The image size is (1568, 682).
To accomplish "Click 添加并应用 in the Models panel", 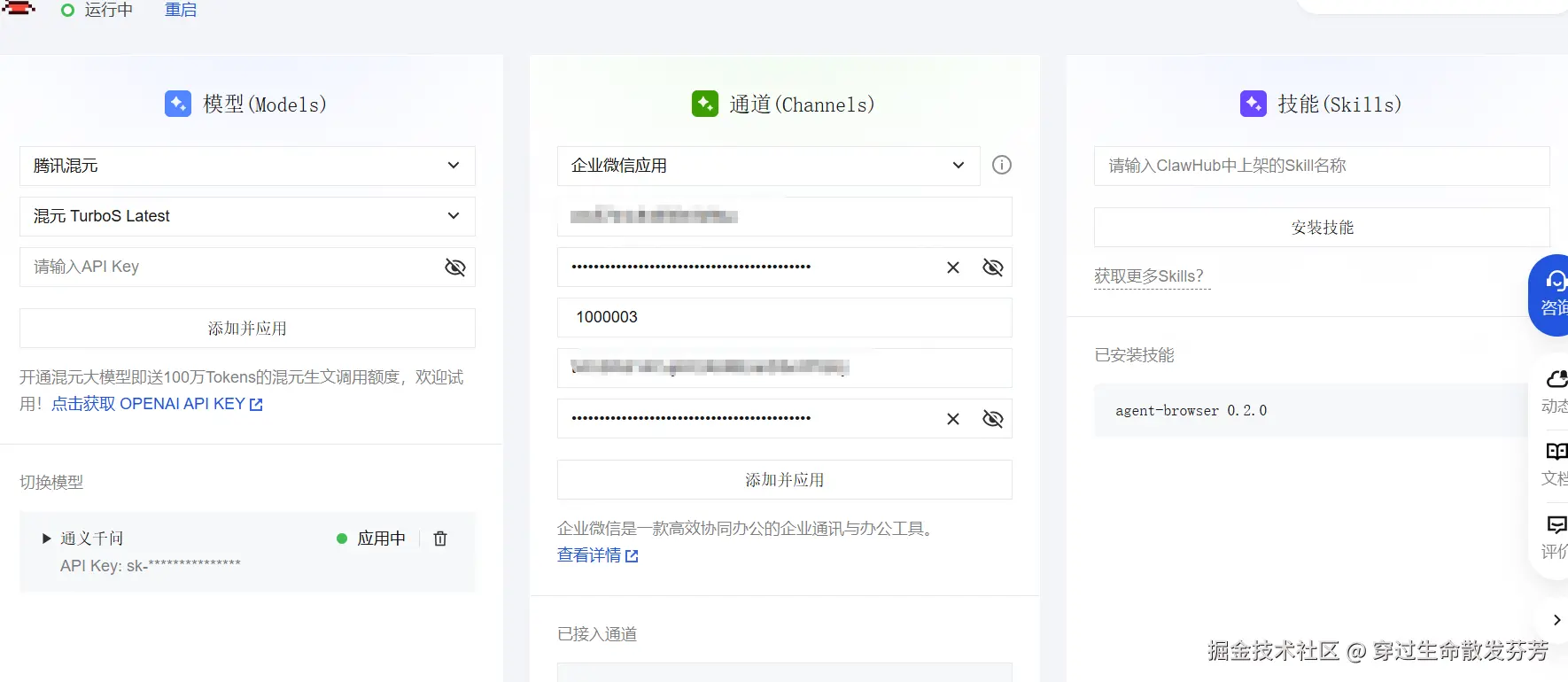I will pos(247,329).
